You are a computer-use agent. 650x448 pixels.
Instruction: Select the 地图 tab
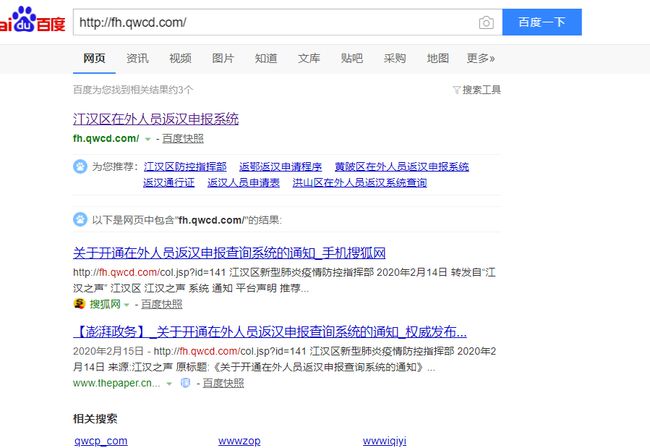click(x=438, y=58)
